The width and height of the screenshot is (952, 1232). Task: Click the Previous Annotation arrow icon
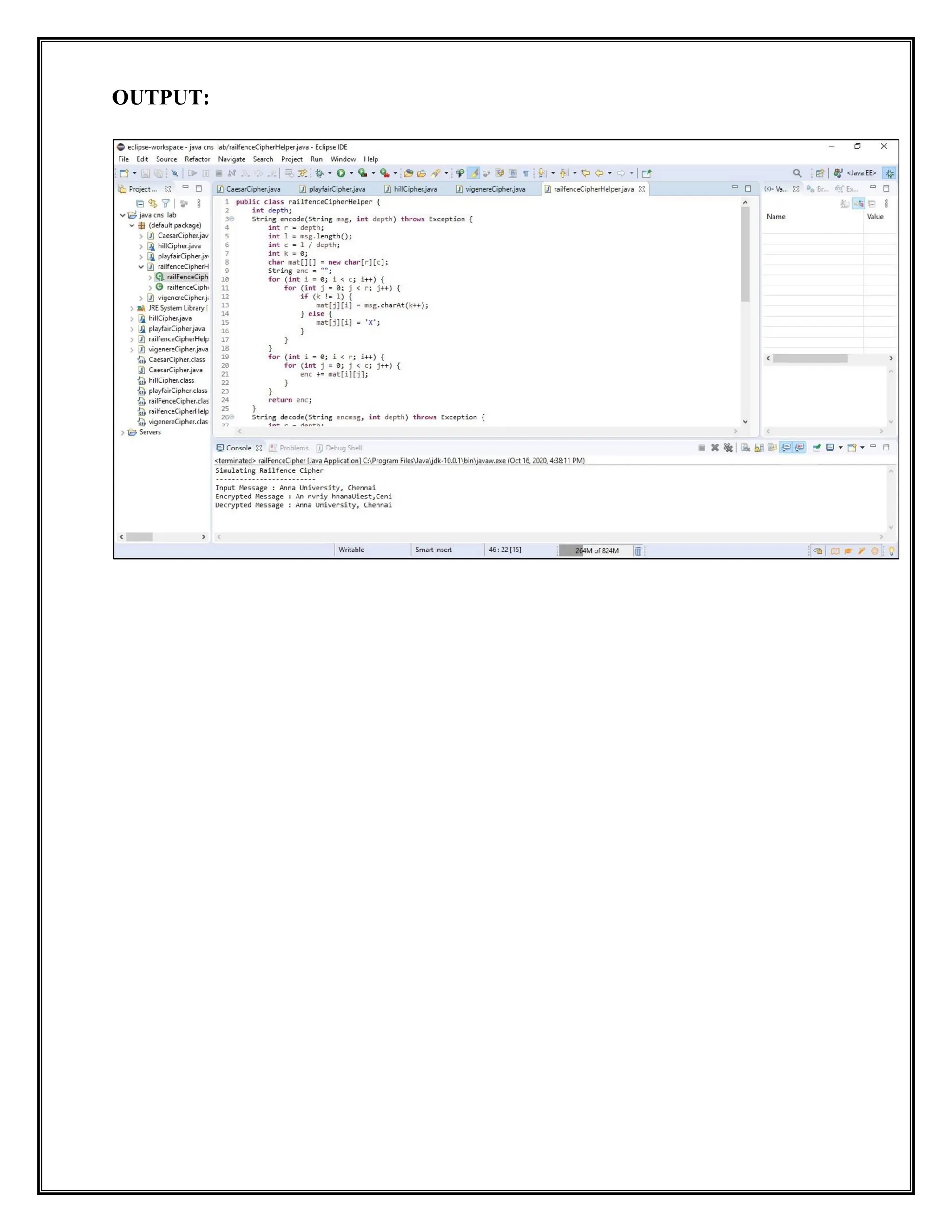(x=563, y=173)
